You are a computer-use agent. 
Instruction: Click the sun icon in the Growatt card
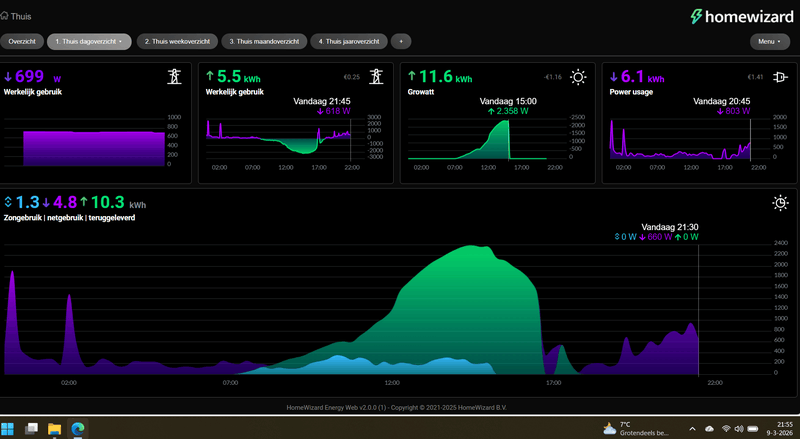click(578, 77)
